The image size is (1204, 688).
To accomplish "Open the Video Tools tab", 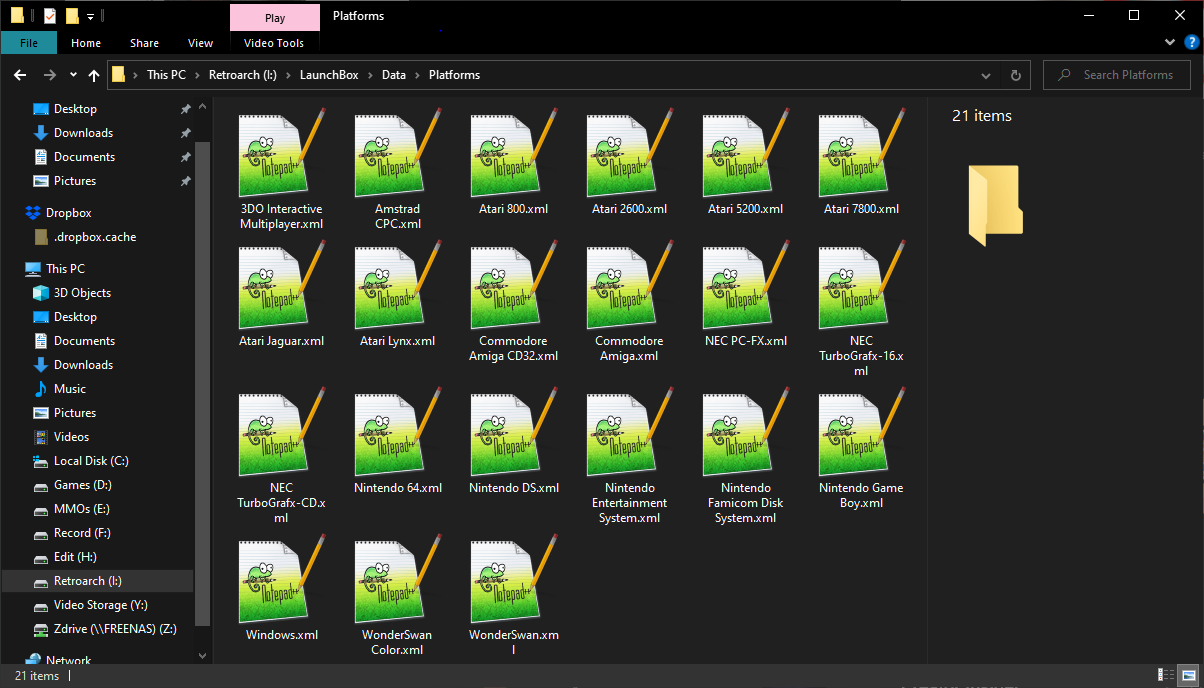I will (274, 43).
